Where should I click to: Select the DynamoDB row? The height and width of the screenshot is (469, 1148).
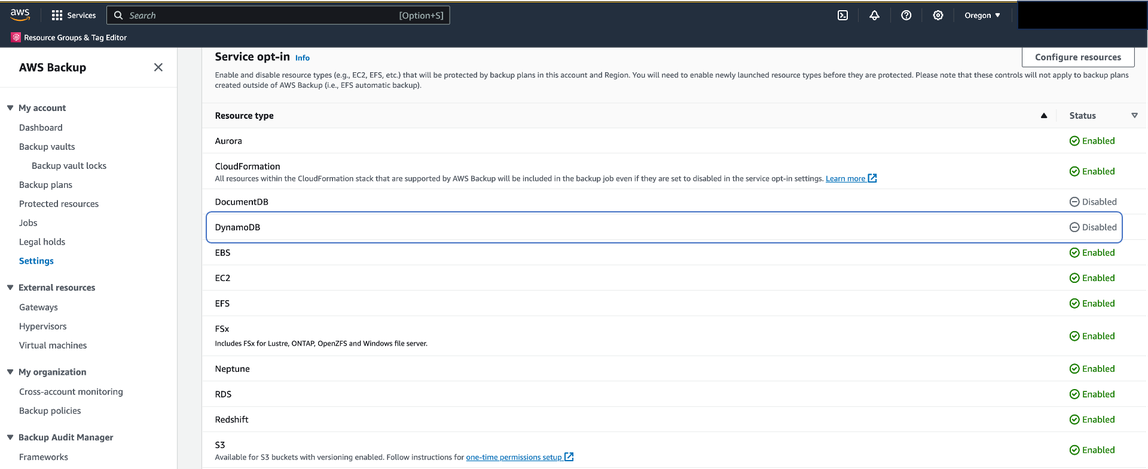coord(664,228)
